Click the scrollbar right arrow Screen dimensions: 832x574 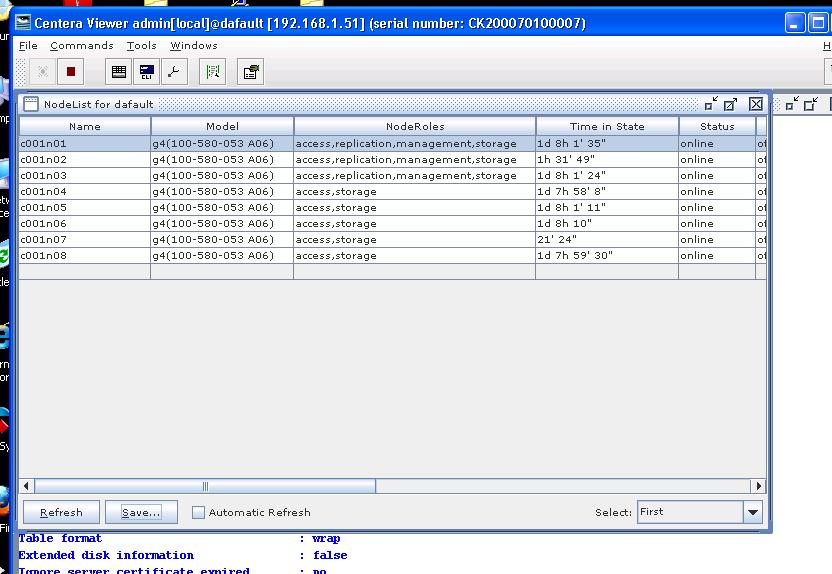point(758,486)
